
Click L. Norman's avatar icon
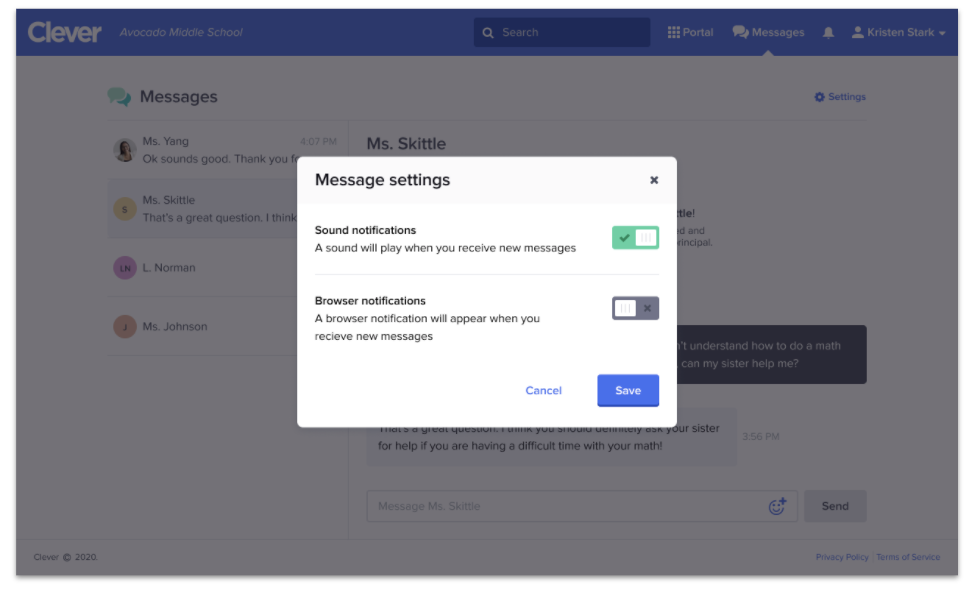point(125,268)
